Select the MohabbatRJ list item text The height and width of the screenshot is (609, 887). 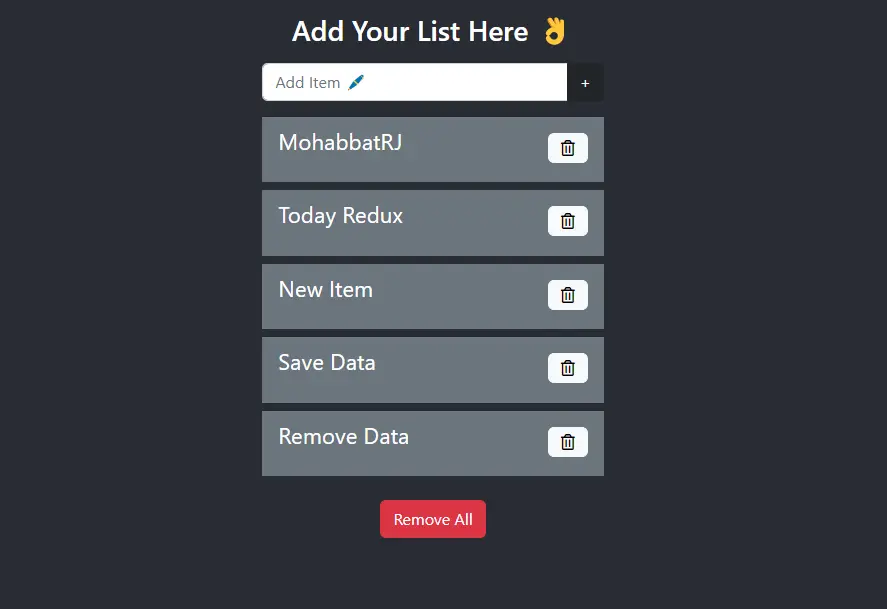coord(340,142)
